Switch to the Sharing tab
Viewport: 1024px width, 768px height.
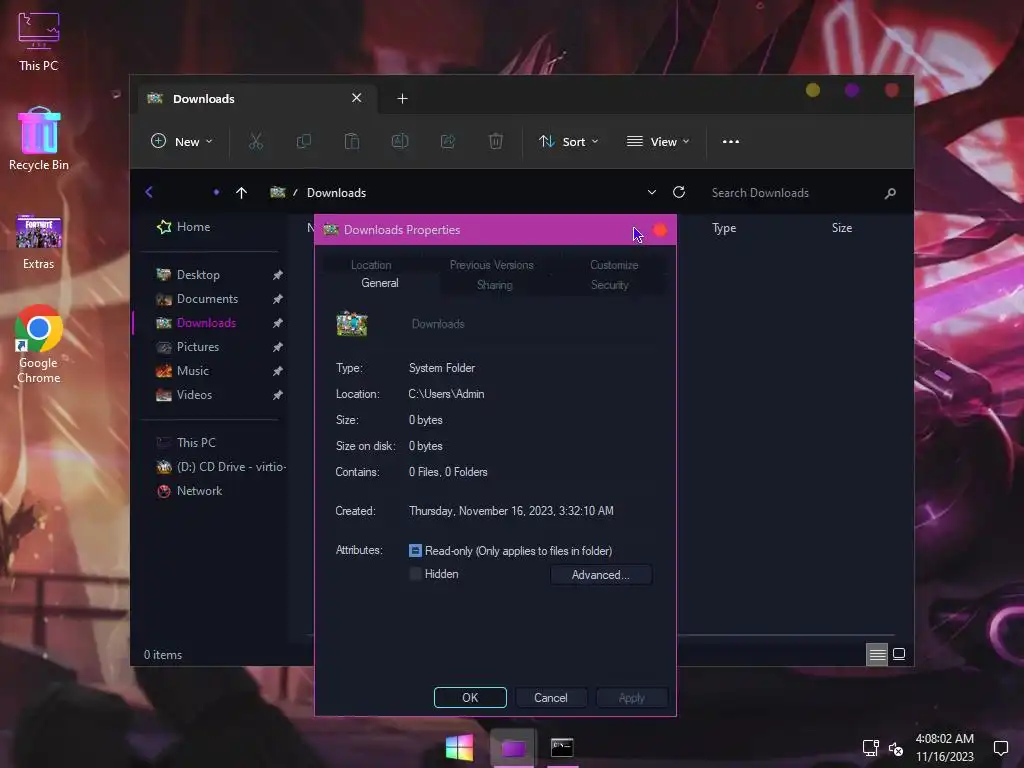[x=494, y=285]
